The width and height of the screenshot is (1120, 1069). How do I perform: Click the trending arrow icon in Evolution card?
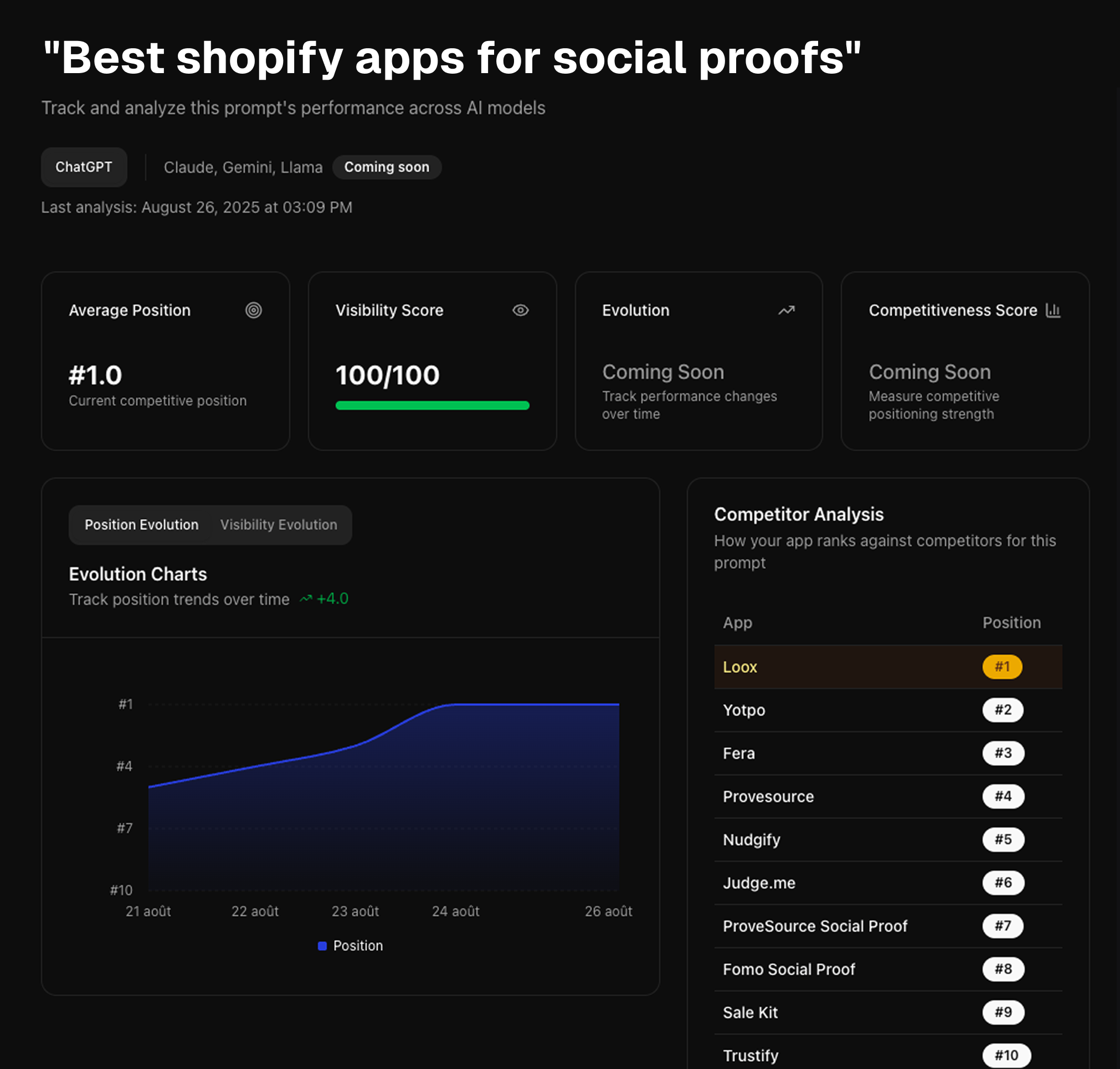(x=787, y=310)
